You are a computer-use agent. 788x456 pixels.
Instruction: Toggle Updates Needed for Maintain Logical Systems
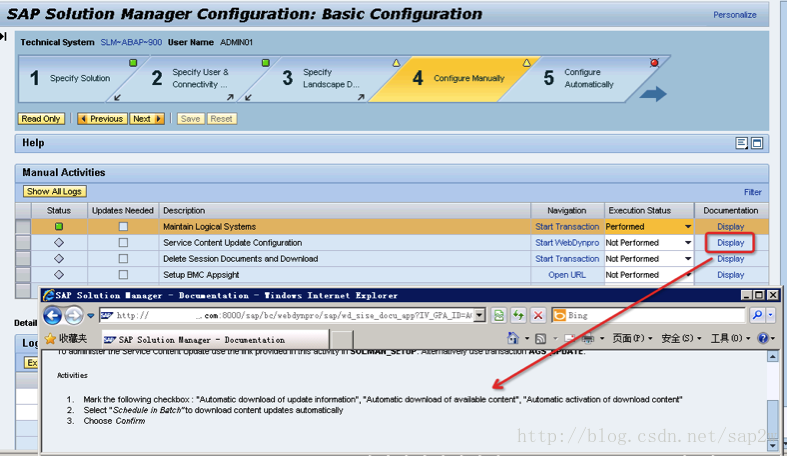coord(123,227)
